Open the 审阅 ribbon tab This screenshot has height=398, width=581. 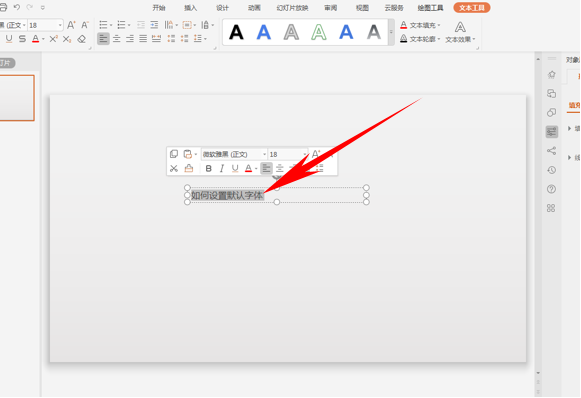[x=331, y=8]
